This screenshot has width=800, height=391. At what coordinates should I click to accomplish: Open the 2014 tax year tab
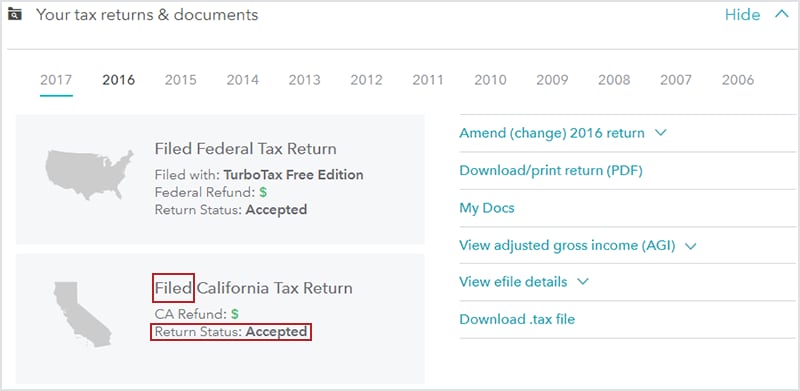[243, 80]
